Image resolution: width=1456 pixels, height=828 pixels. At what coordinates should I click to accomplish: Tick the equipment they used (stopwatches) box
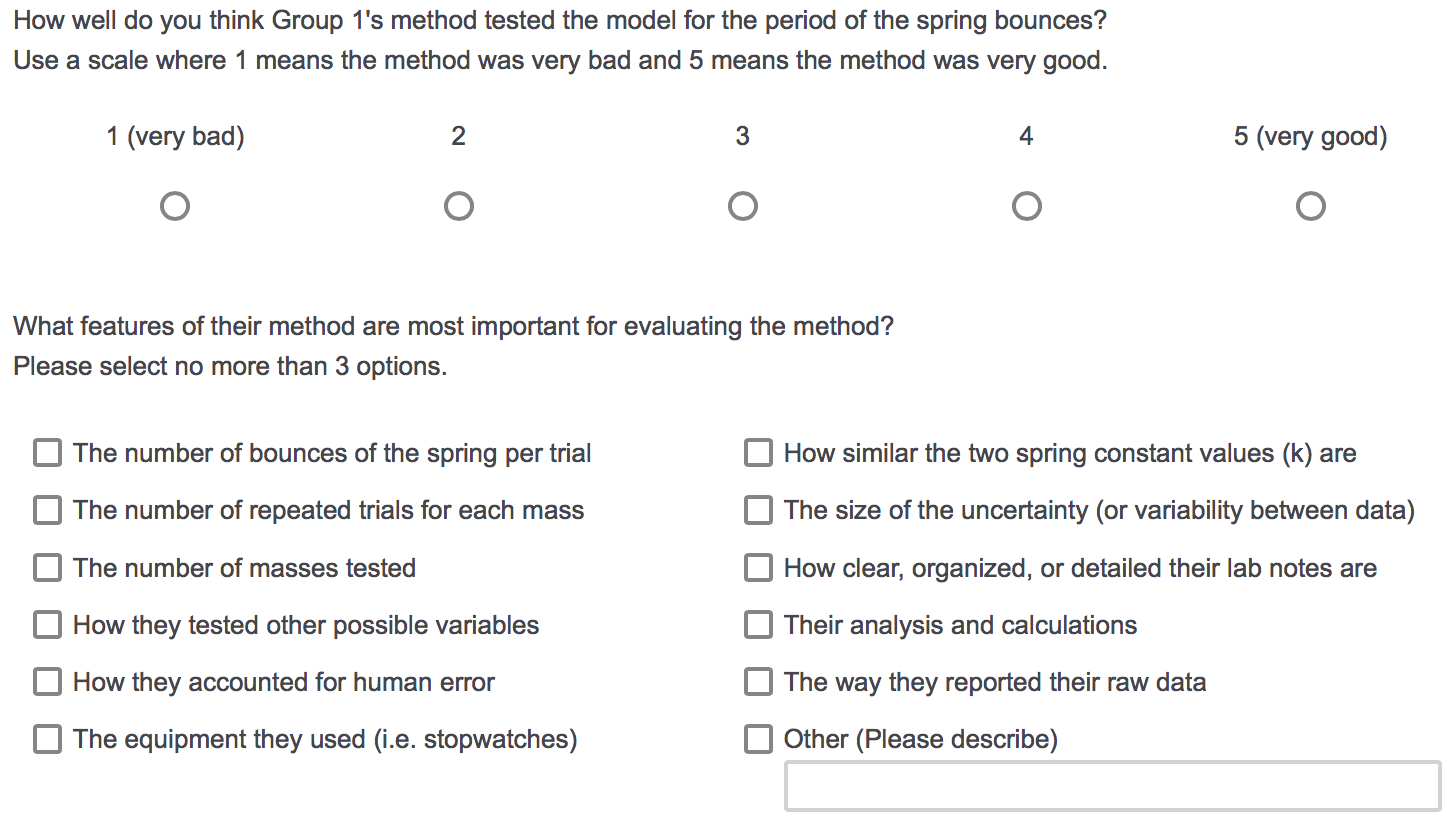[47, 739]
